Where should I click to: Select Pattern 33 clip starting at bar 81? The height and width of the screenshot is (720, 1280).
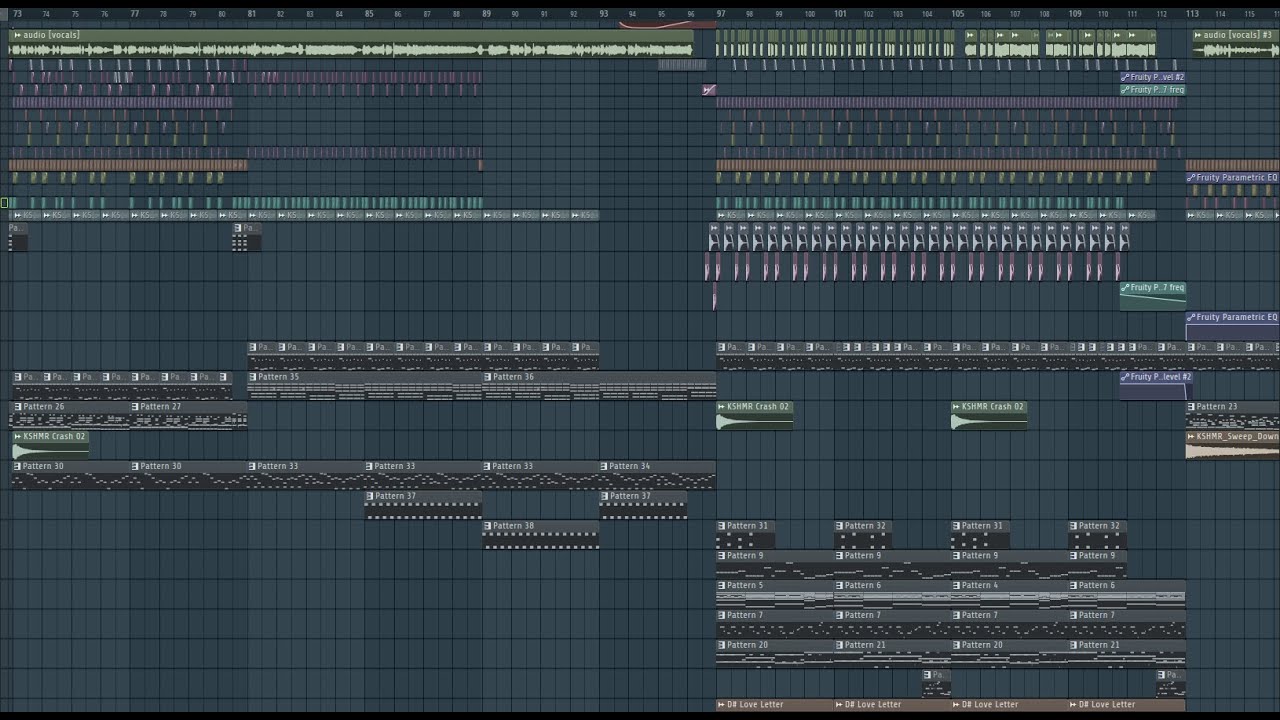pos(305,475)
